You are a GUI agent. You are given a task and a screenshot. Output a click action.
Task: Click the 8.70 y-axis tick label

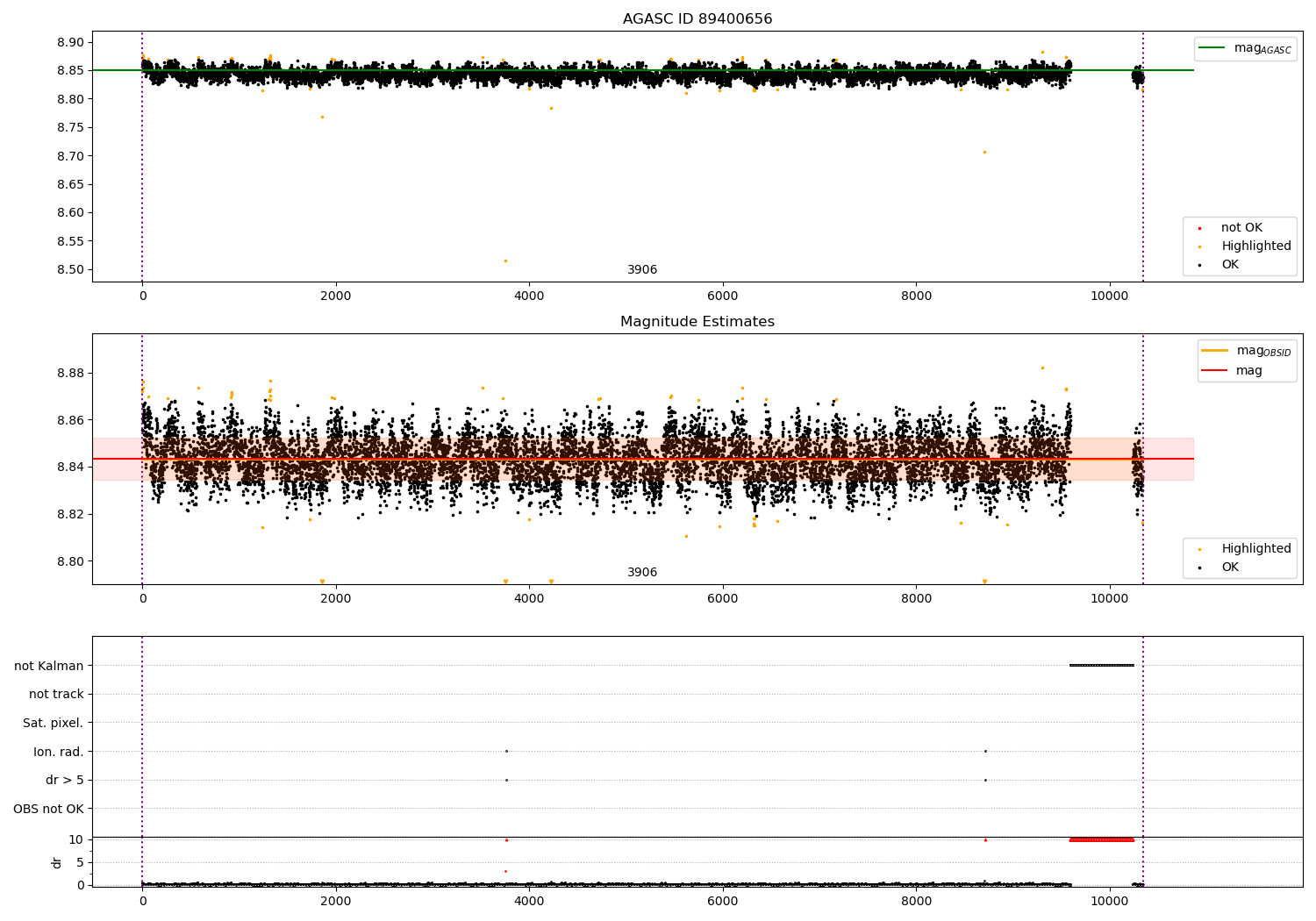pyautogui.click(x=70, y=156)
